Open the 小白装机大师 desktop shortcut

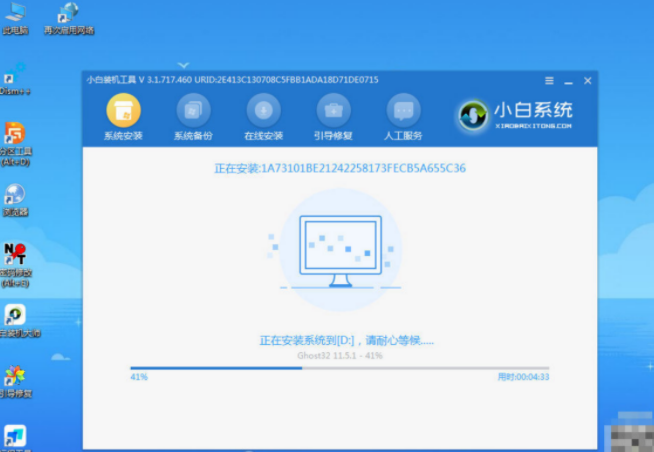pos(20,321)
